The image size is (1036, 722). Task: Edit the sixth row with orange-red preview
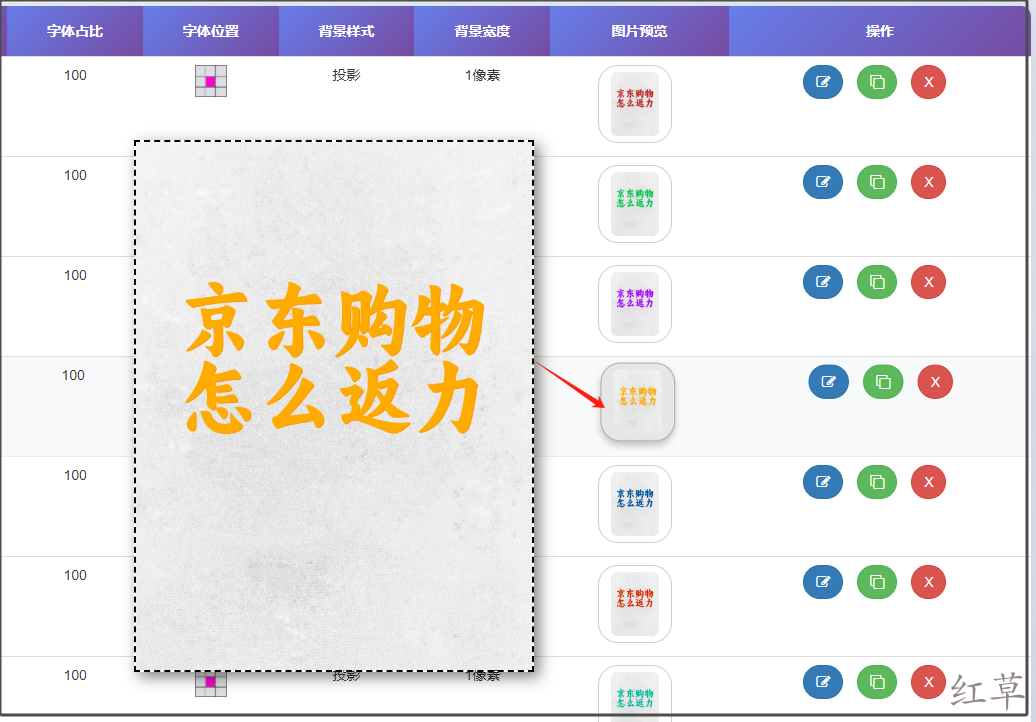tap(823, 582)
